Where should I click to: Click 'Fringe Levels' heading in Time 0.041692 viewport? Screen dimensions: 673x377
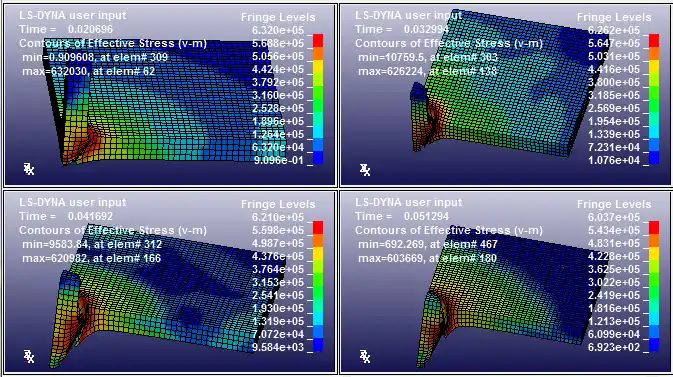click(x=278, y=204)
